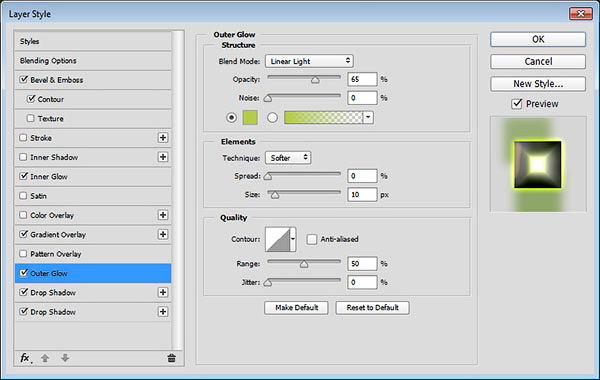Click the Size value field
This screenshot has width=600, height=380.
point(362,194)
